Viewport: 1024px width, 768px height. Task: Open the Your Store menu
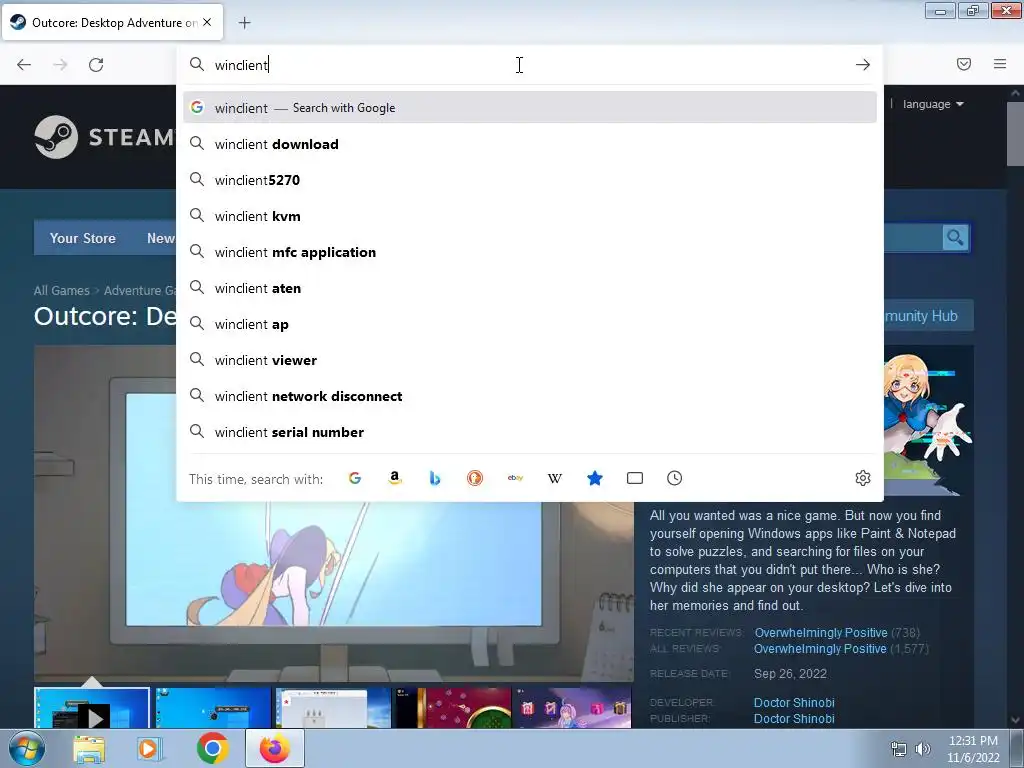point(83,238)
